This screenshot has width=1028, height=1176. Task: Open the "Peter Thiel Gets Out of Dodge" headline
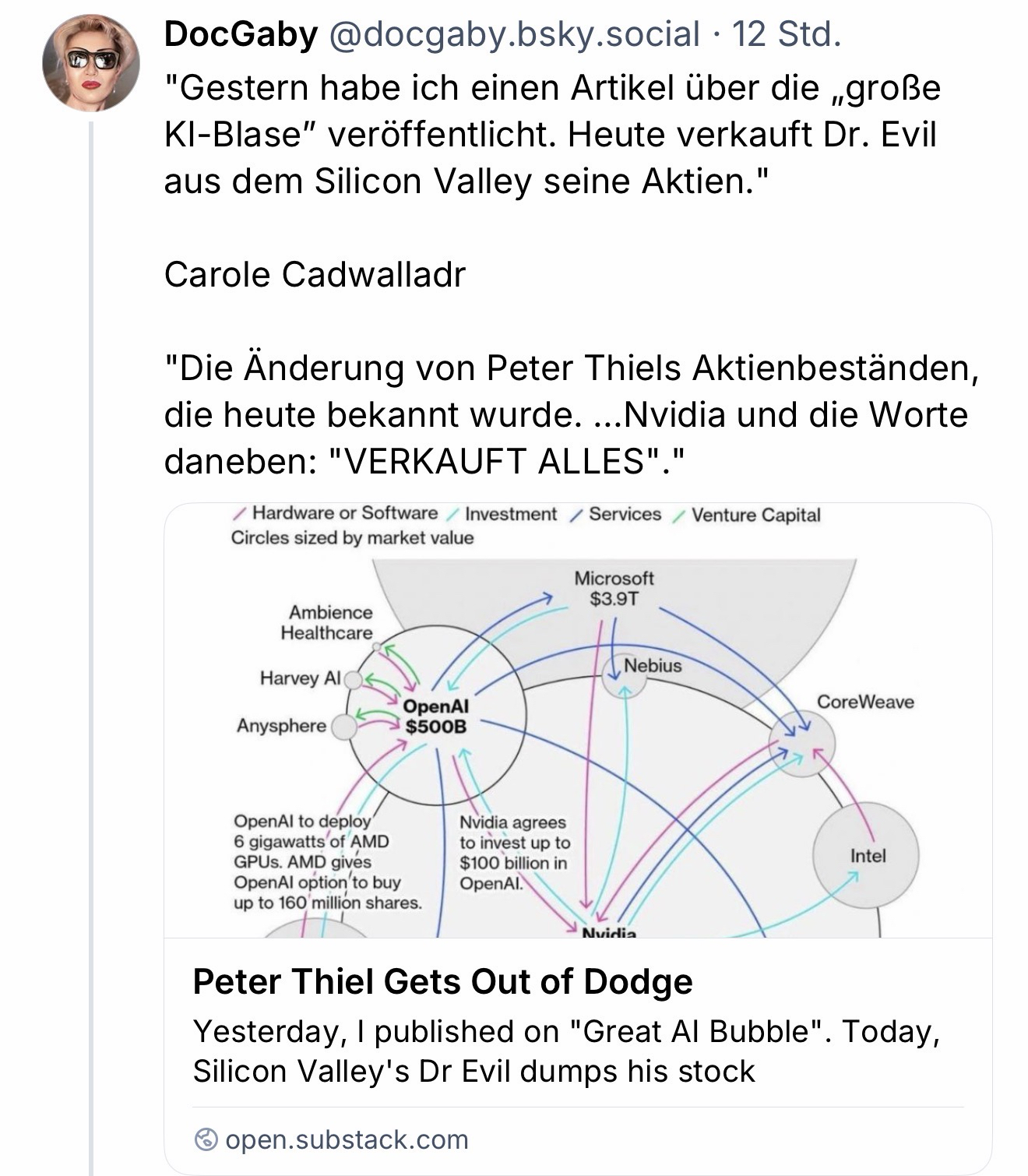(x=442, y=981)
